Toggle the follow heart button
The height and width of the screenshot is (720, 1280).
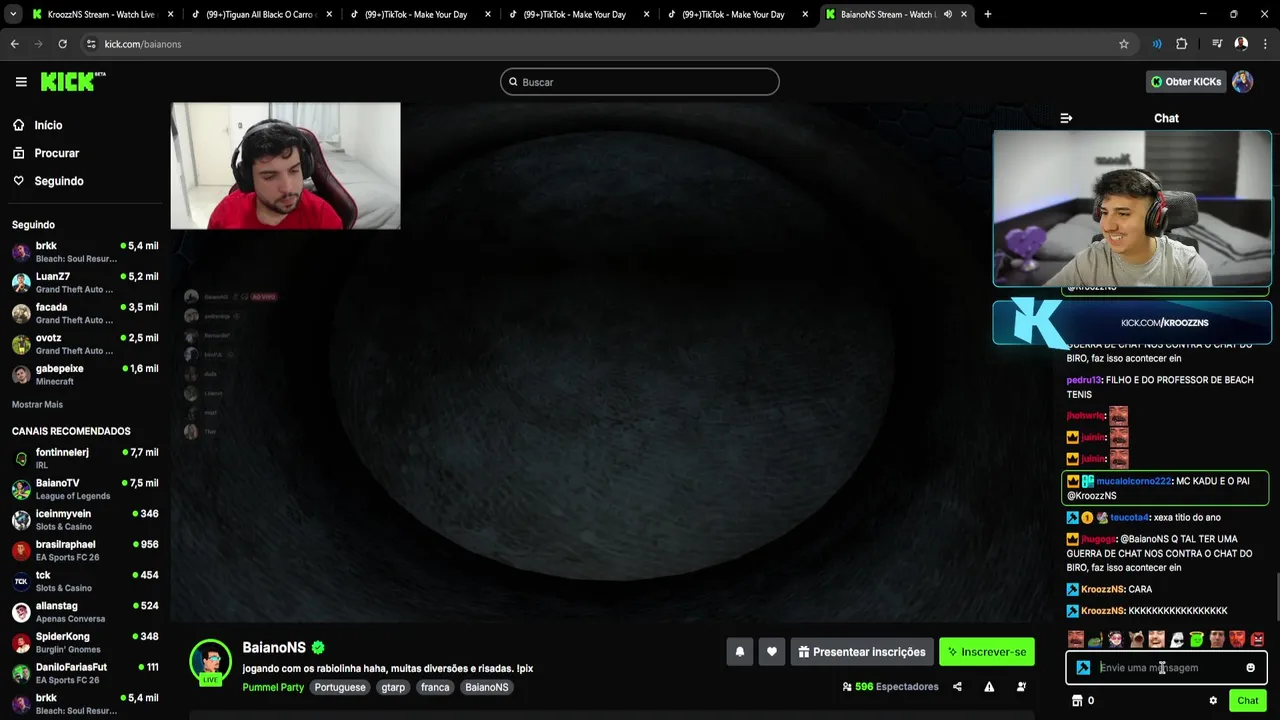point(771,652)
